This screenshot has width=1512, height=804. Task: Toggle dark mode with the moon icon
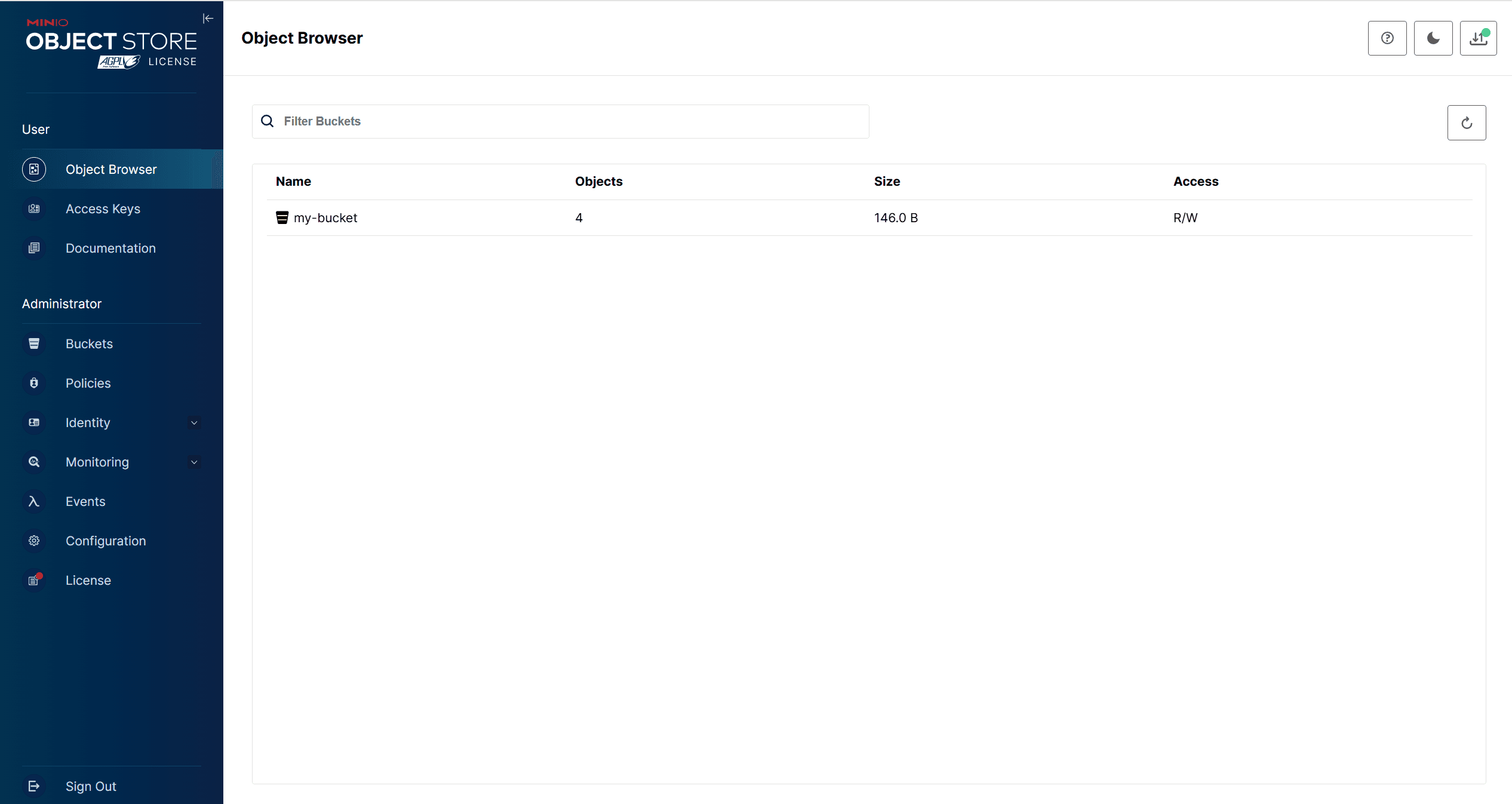point(1433,38)
